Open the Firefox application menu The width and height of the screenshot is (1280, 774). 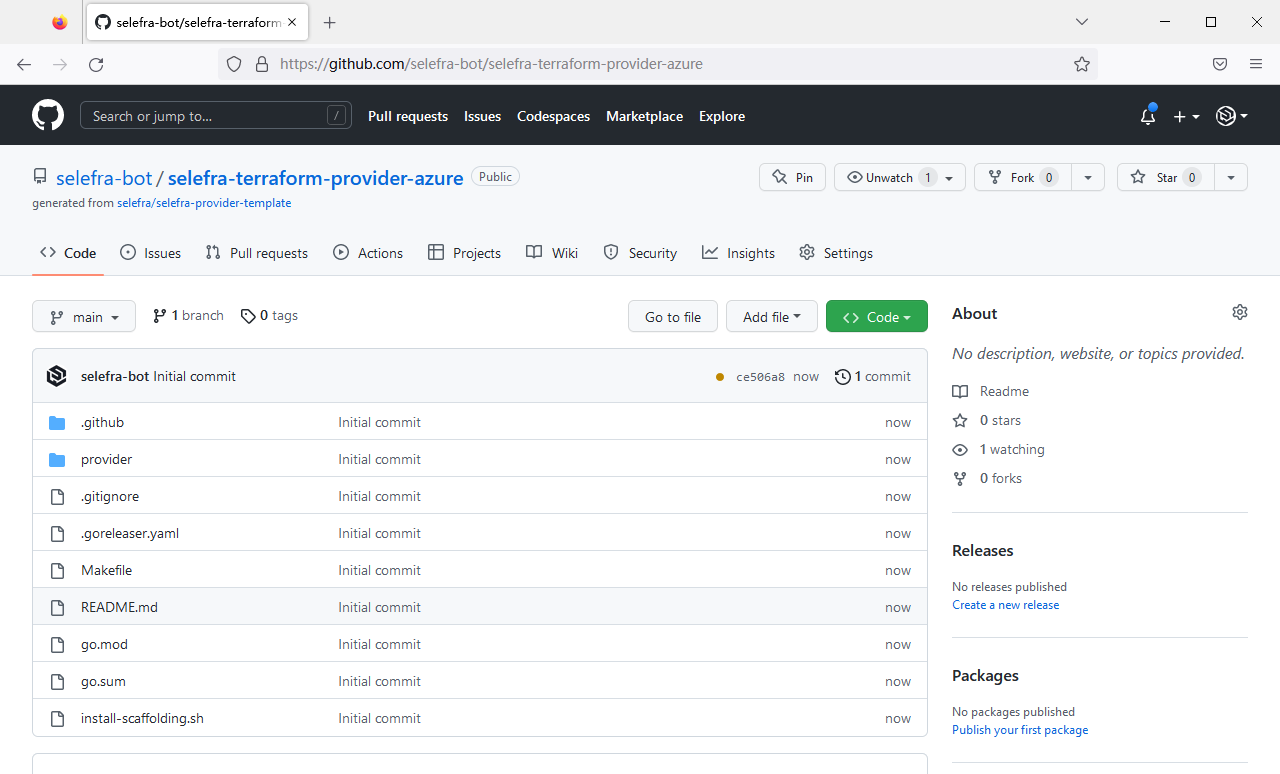[x=1256, y=64]
